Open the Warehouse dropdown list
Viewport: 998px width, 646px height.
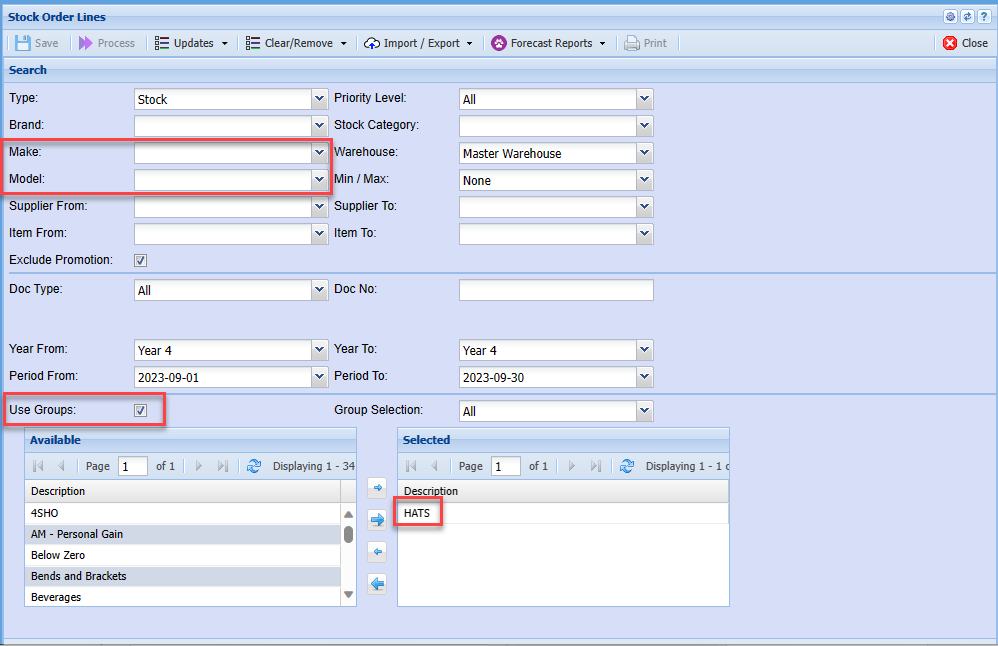pyautogui.click(x=644, y=153)
